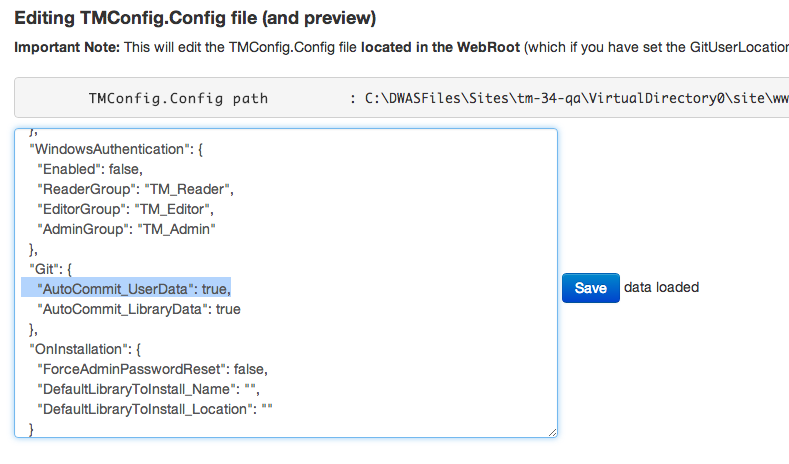The width and height of the screenshot is (789, 464).
Task: Click the blue Save button
Action: tap(590, 288)
